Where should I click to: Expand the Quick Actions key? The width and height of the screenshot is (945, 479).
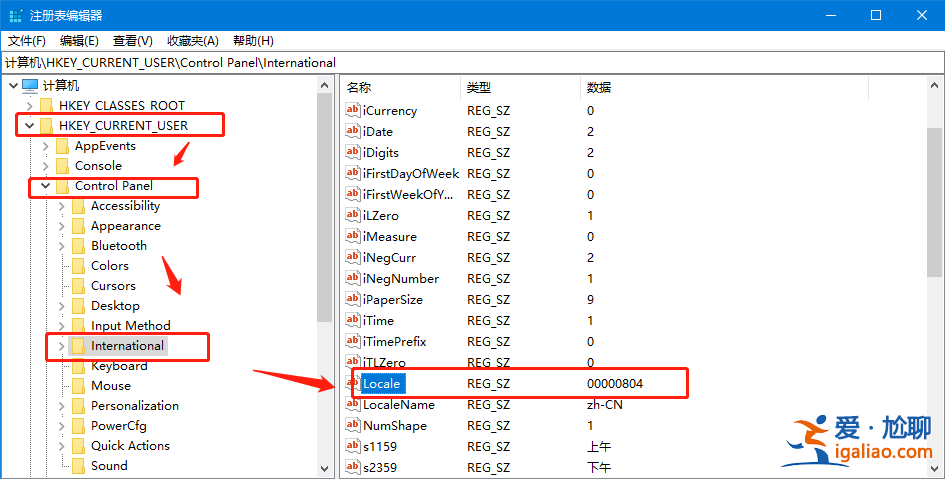(x=61, y=446)
